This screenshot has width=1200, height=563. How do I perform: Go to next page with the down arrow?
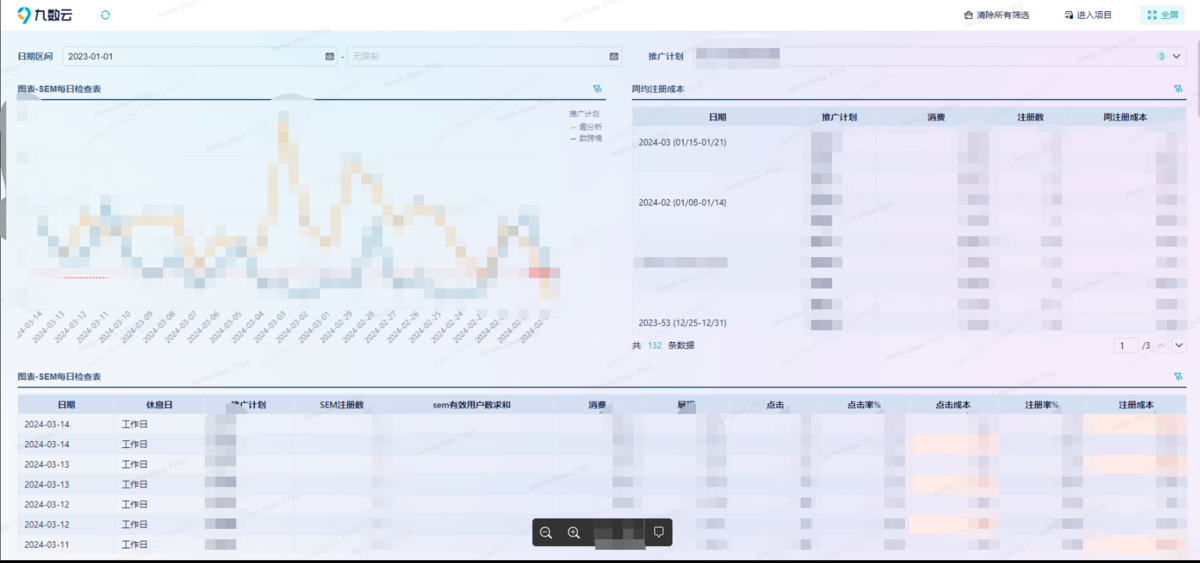coord(1179,345)
